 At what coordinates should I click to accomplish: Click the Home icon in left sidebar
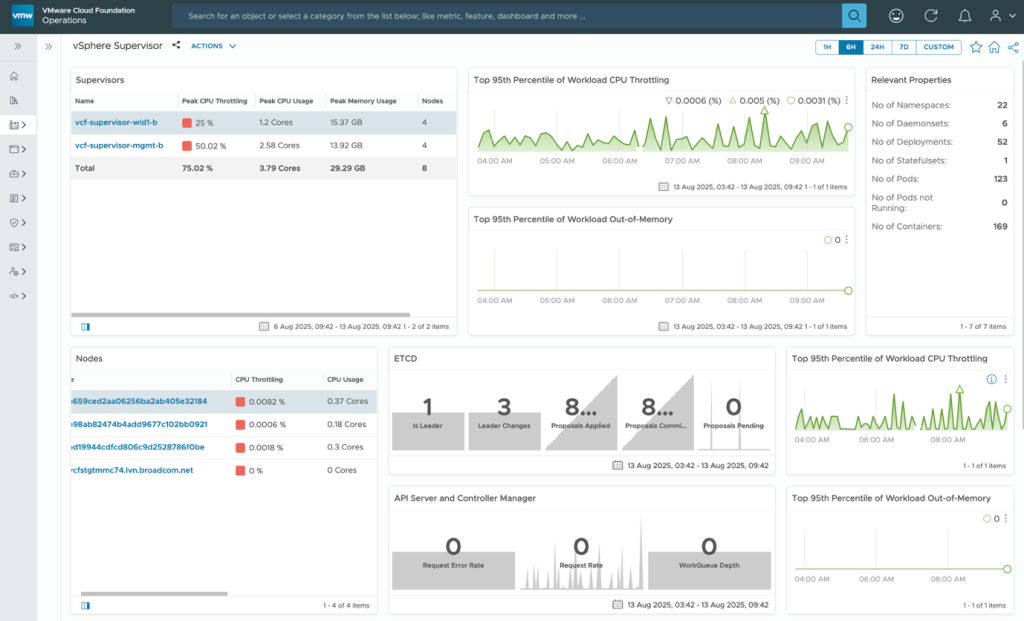[14, 76]
